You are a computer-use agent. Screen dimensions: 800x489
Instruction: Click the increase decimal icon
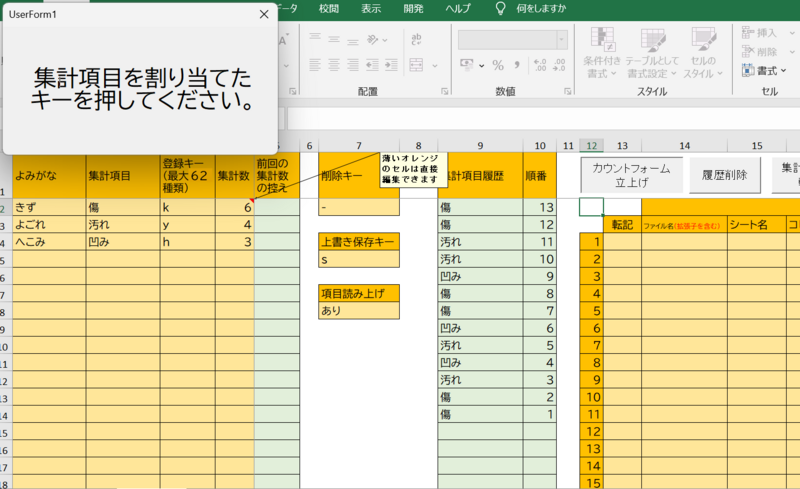coord(541,65)
